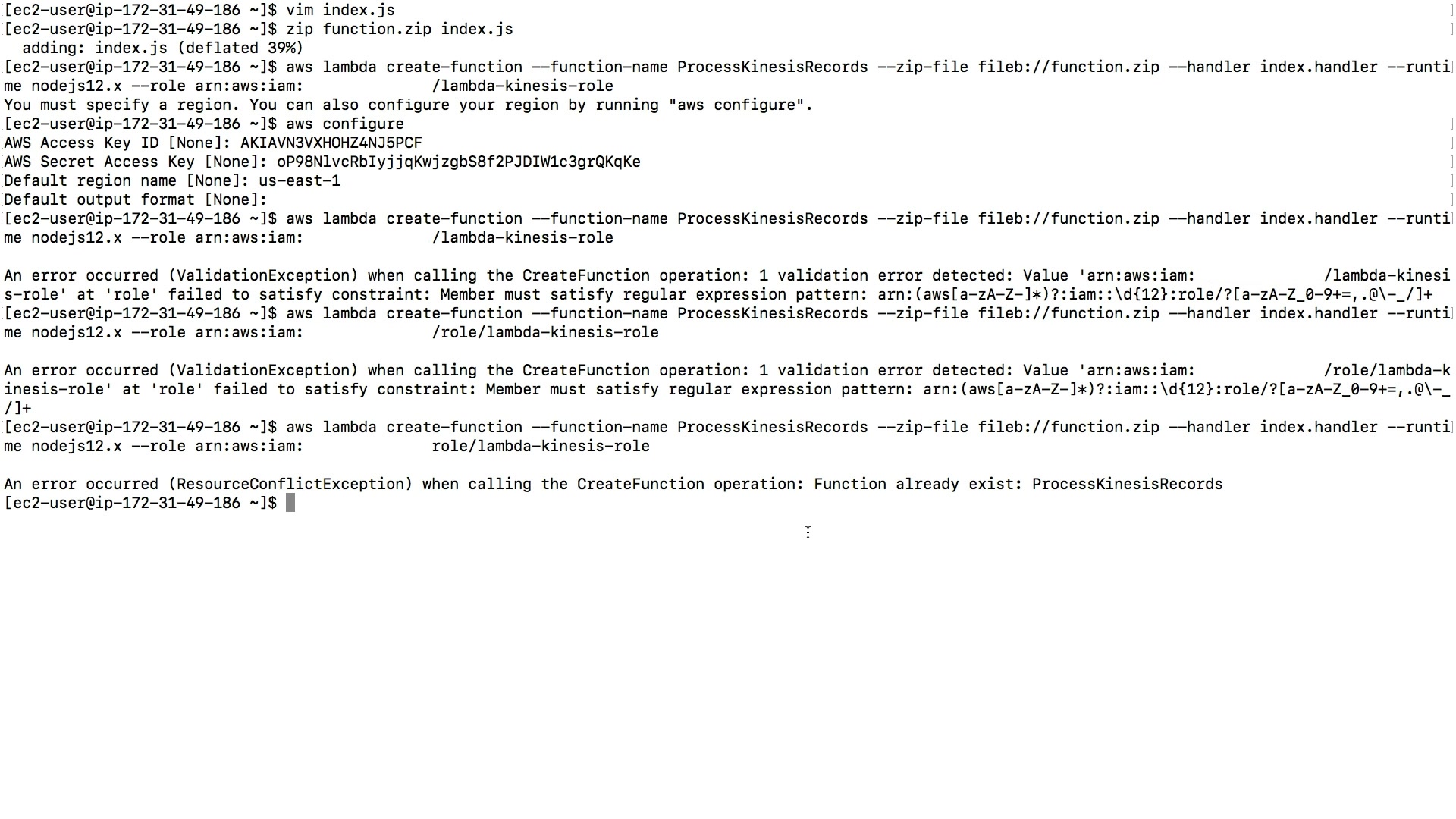1456x819 pixels.
Task: Click the 'zip function.zip index.js' command
Action: pyautogui.click(x=400, y=30)
